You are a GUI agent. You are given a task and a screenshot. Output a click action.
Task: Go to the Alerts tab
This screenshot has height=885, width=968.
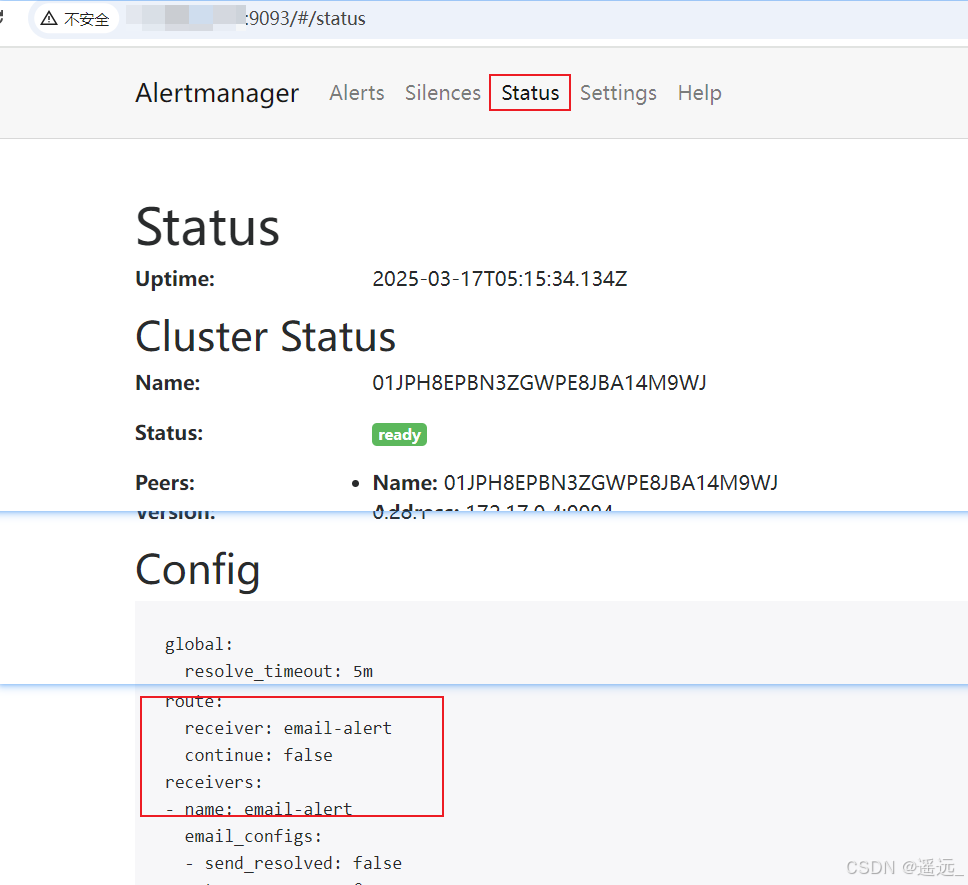(x=356, y=93)
